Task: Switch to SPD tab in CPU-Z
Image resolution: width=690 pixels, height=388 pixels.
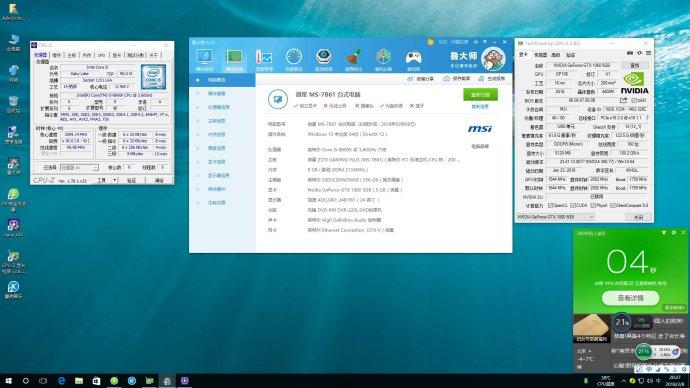Action: click(102, 55)
